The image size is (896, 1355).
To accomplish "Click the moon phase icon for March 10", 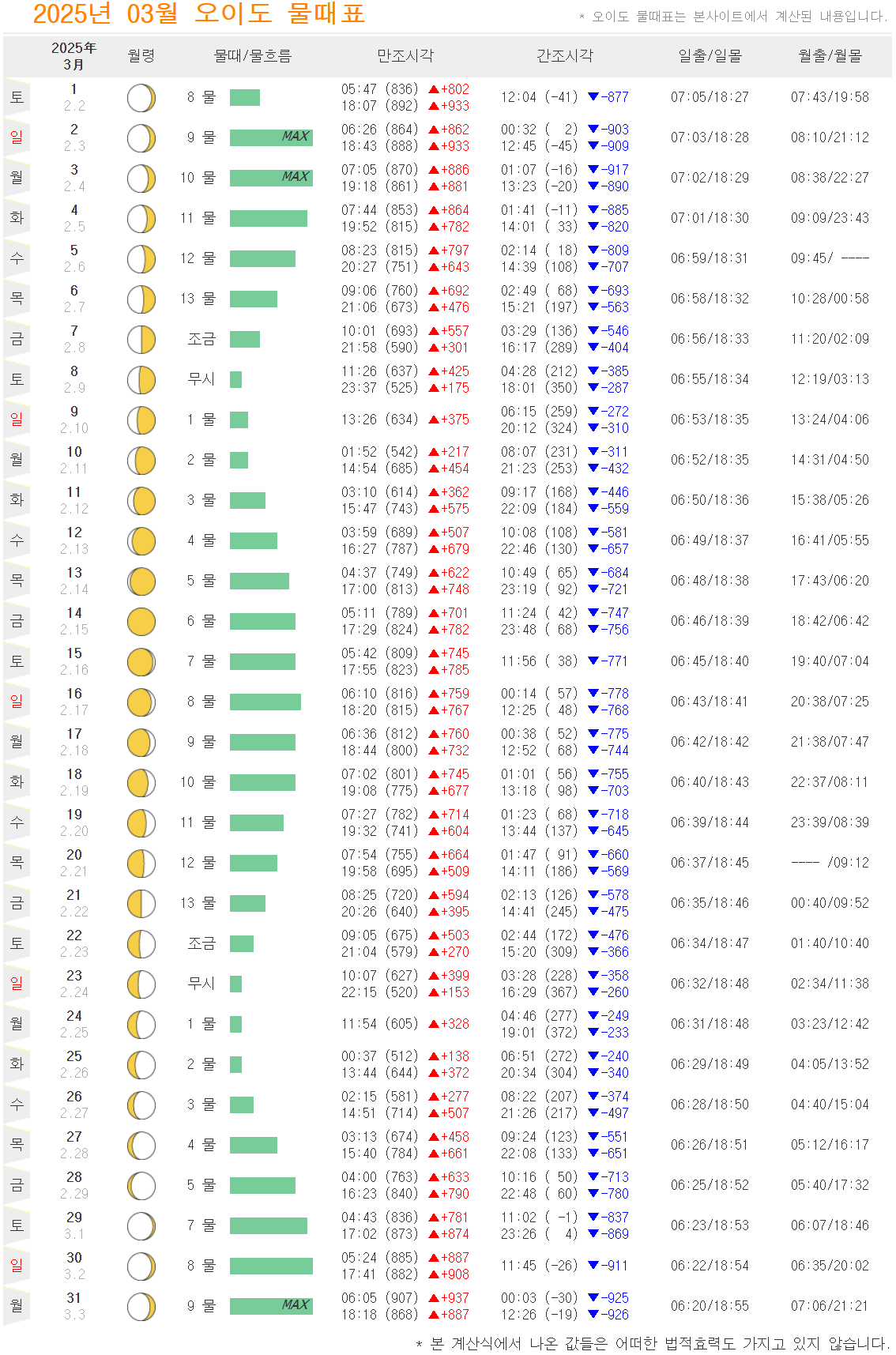I will pyautogui.click(x=141, y=461).
